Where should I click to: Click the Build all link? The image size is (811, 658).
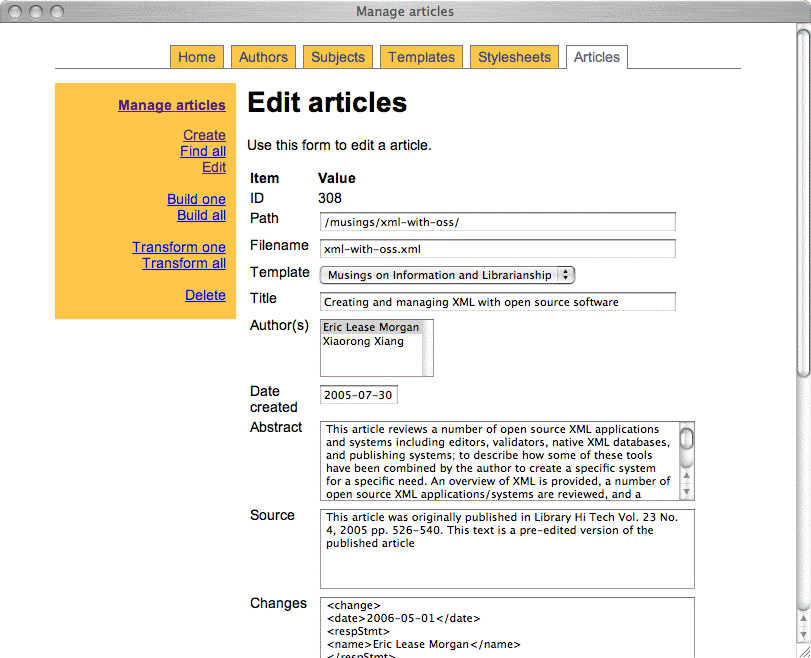(201, 215)
